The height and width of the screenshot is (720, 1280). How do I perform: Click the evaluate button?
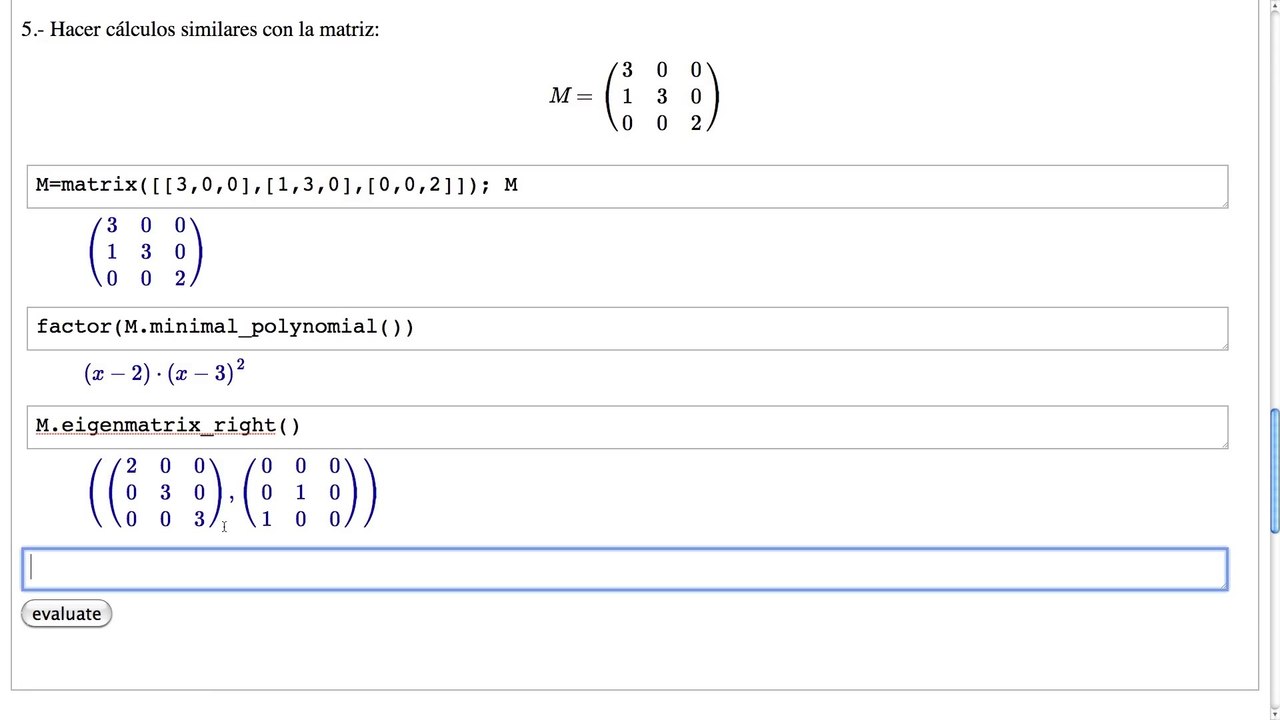coord(66,614)
